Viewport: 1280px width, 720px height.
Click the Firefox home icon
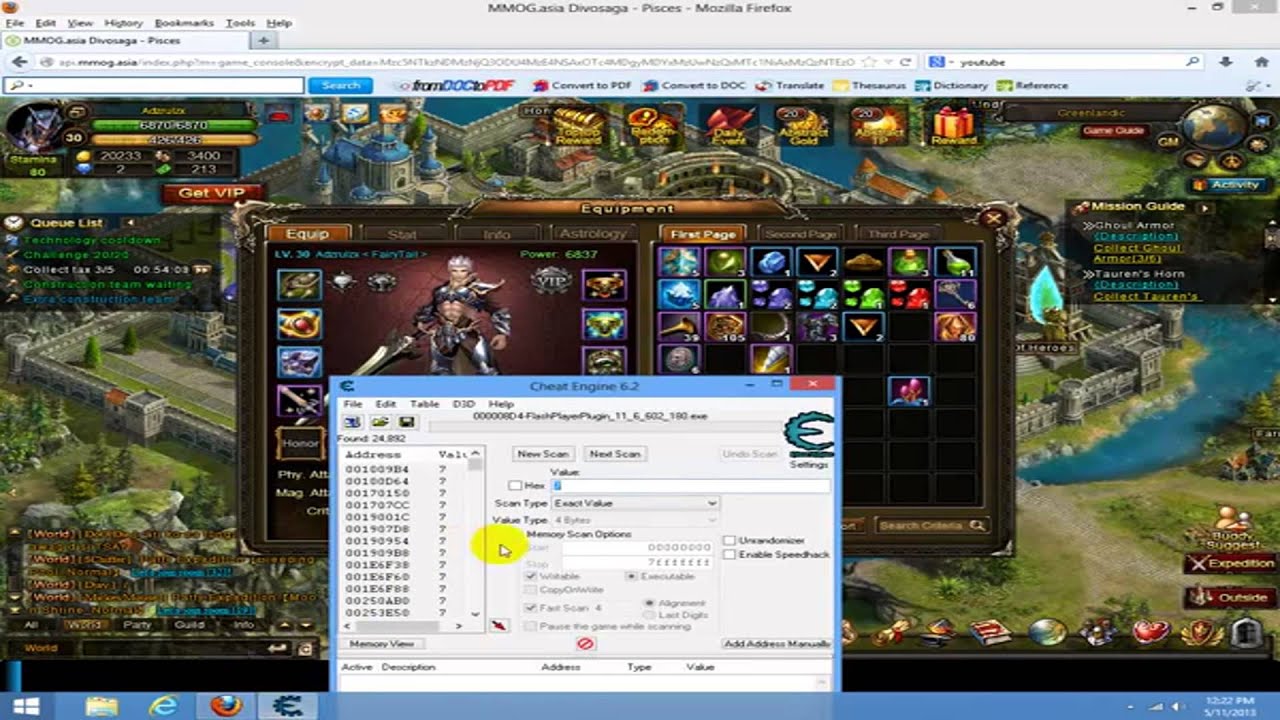pyautogui.click(x=1260, y=62)
